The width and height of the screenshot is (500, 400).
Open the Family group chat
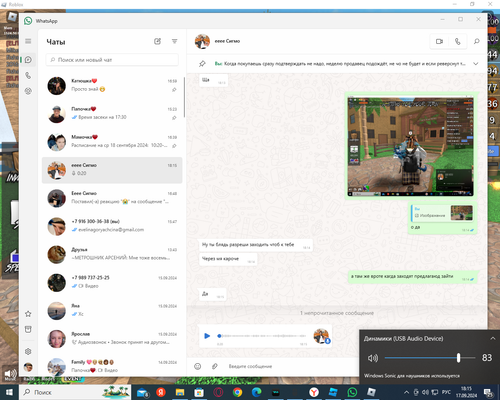tap(112, 366)
